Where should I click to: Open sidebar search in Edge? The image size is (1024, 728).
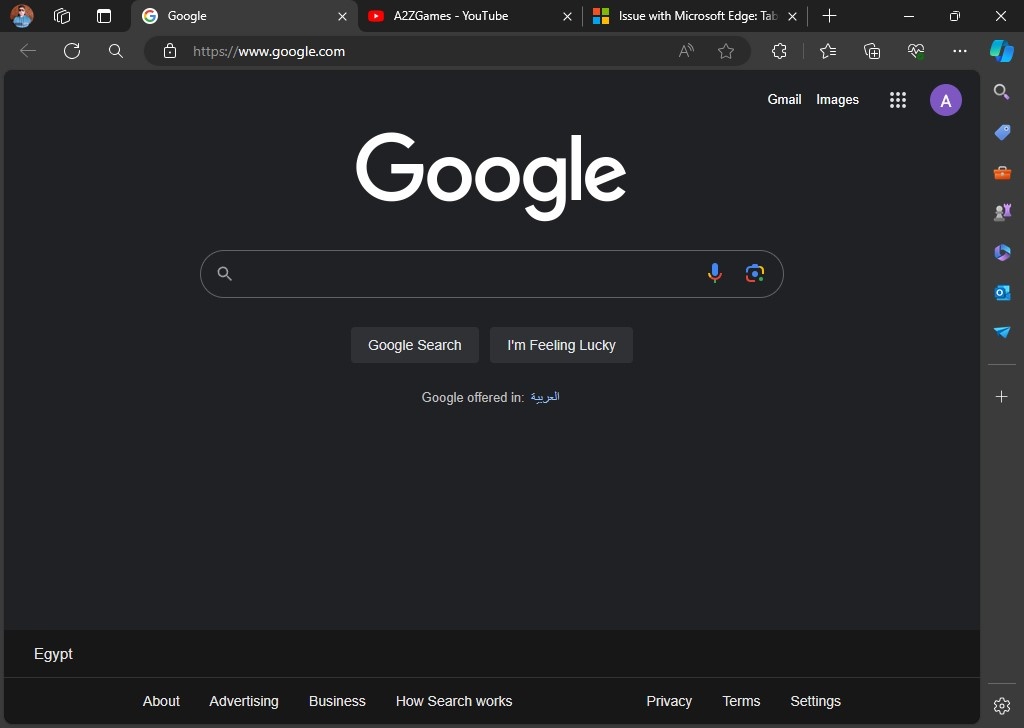coord(1002,92)
